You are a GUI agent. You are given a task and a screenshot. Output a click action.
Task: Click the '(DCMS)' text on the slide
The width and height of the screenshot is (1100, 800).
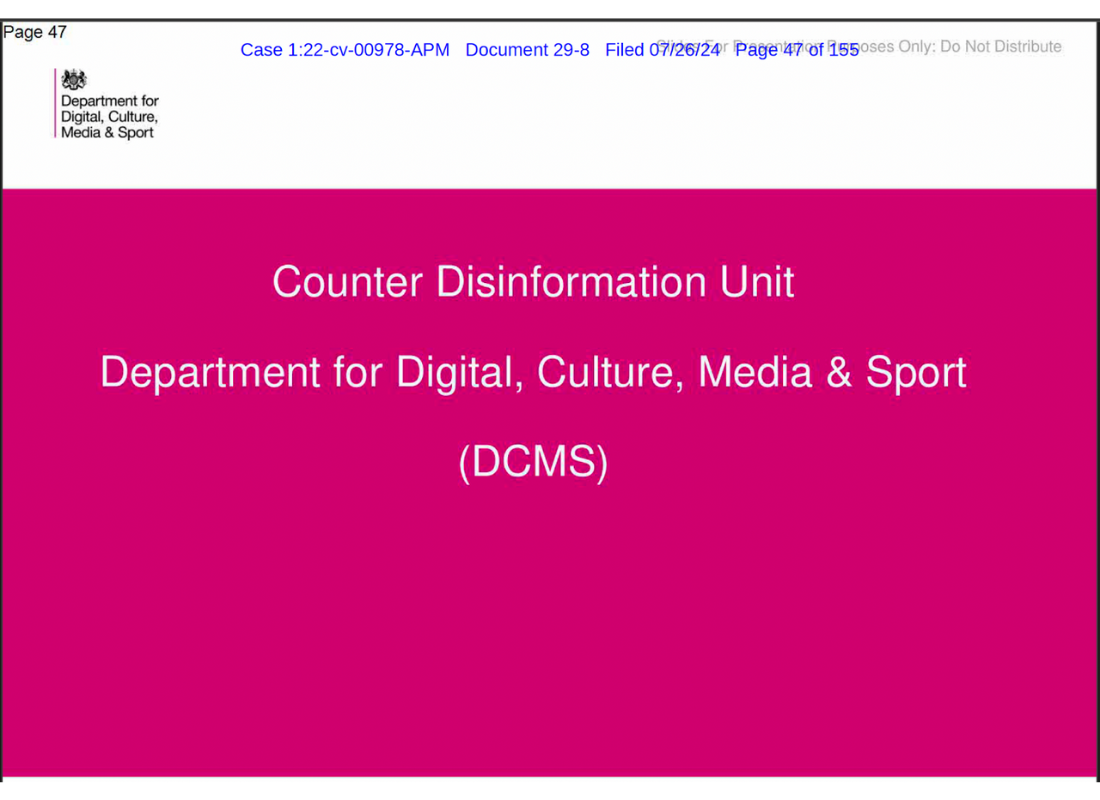pos(533,461)
